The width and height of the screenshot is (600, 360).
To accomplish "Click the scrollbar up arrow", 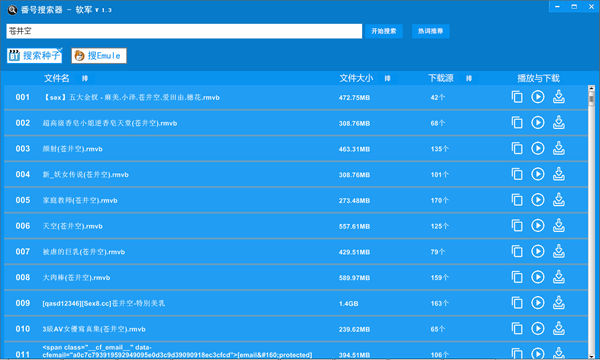I will click(592, 89).
